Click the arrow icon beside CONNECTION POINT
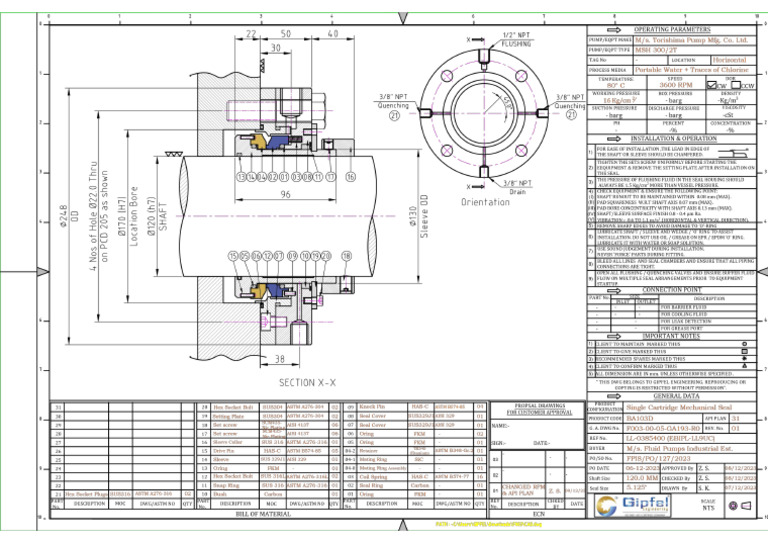This screenshot has width=768, height=543. (614, 290)
